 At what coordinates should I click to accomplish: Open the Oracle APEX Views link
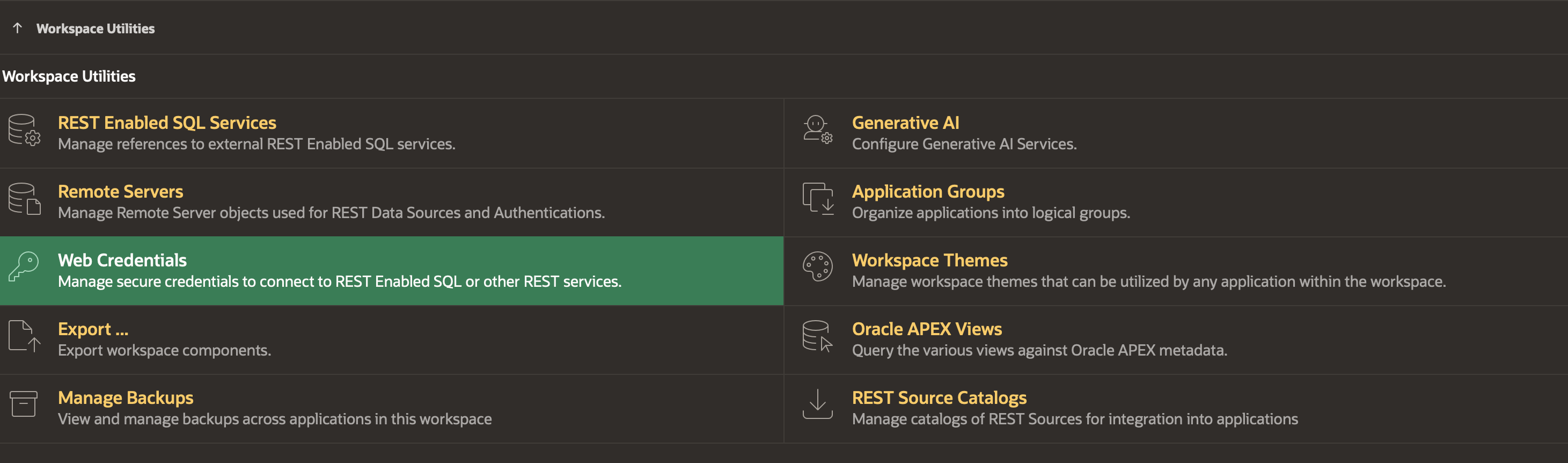coord(926,329)
